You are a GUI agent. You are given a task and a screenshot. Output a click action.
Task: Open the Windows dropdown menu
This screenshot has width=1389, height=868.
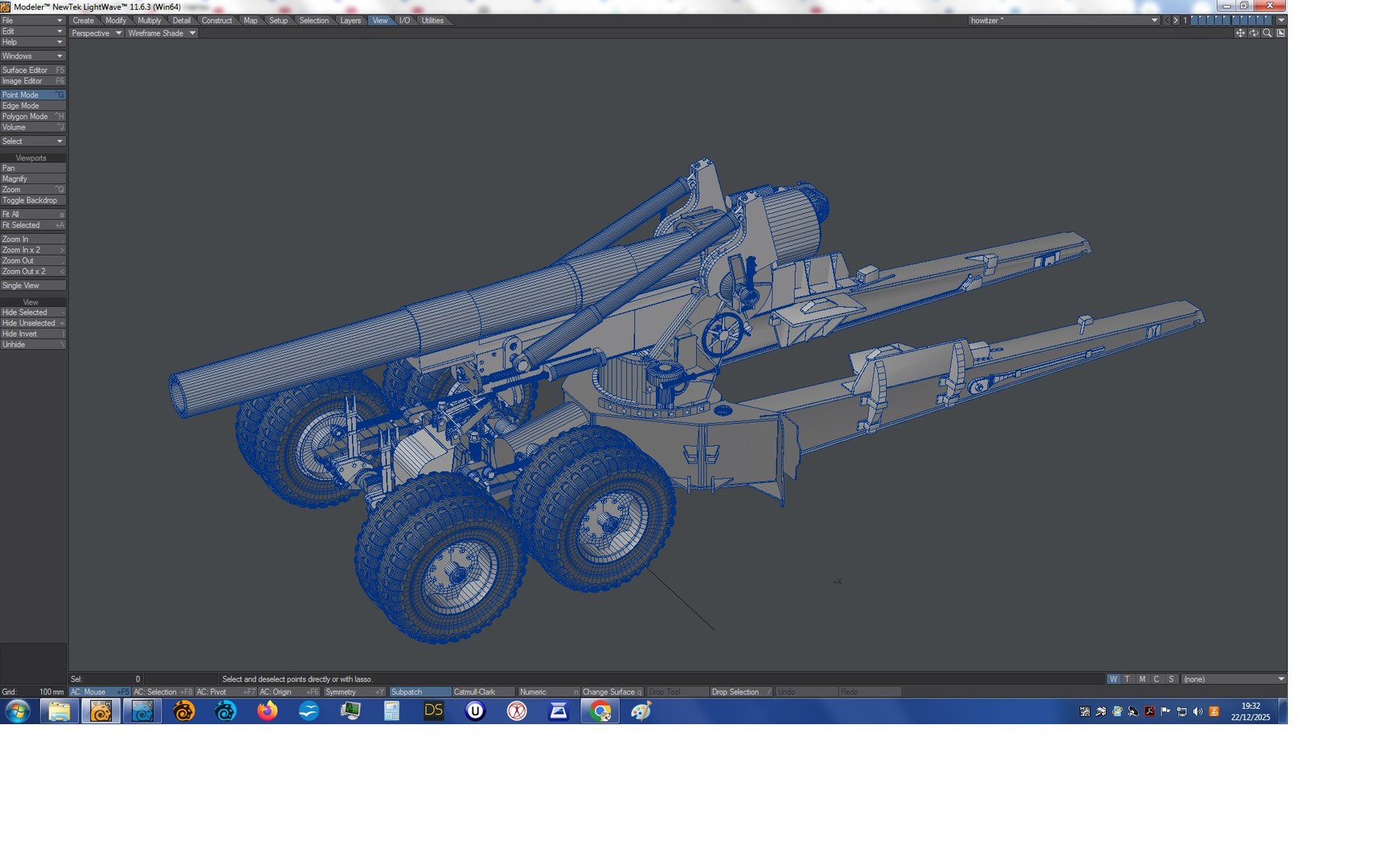[x=33, y=56]
